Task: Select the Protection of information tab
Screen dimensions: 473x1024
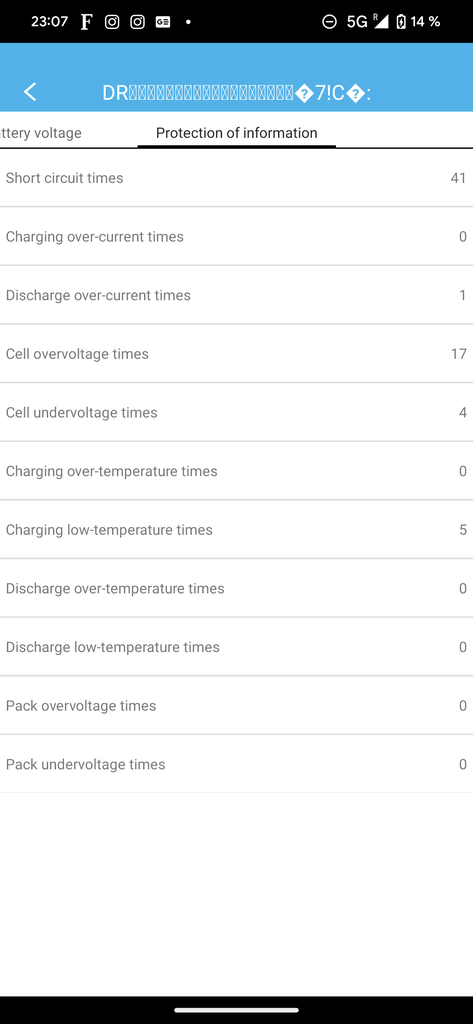Action: pyautogui.click(x=236, y=133)
